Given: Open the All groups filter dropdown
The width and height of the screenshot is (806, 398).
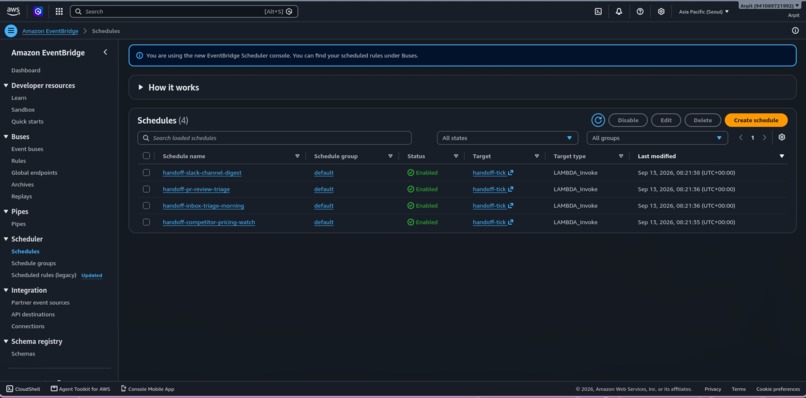Looking at the screenshot, I should 657,138.
